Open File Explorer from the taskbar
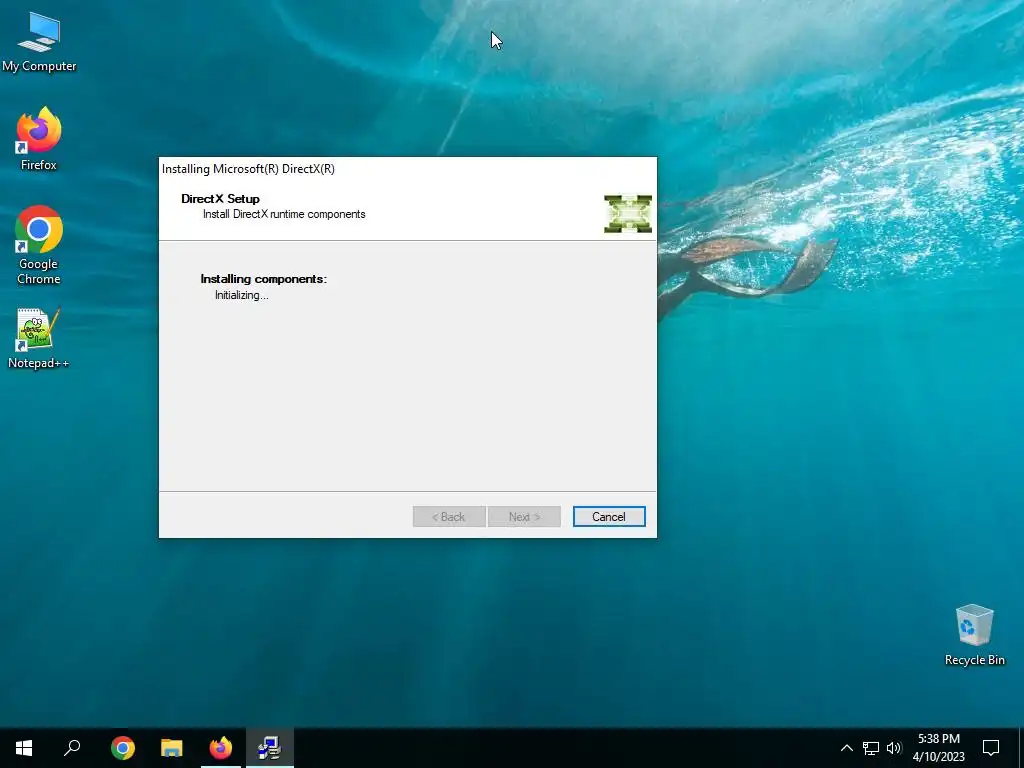 (172, 748)
